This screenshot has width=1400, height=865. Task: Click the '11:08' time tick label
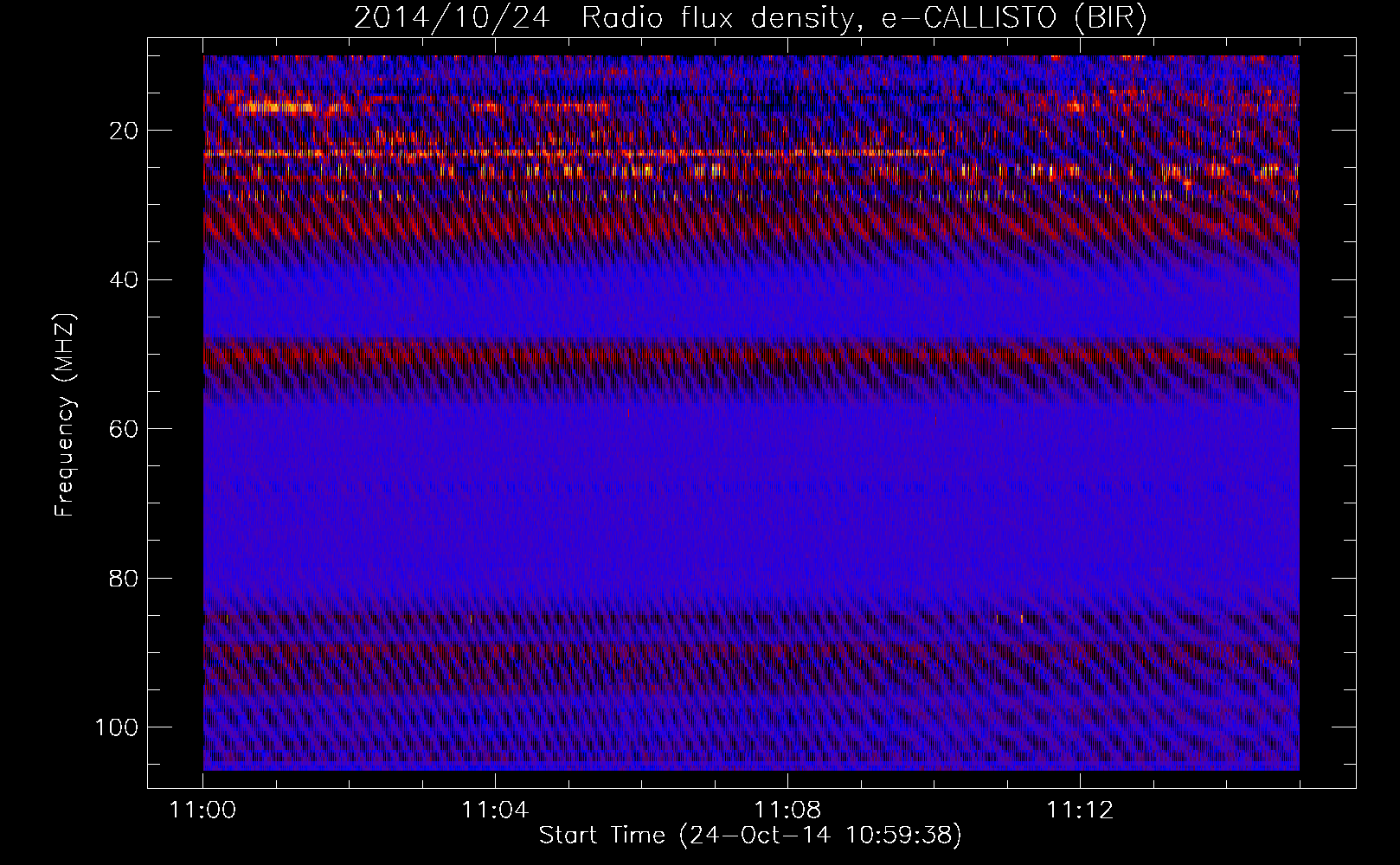coord(787,811)
